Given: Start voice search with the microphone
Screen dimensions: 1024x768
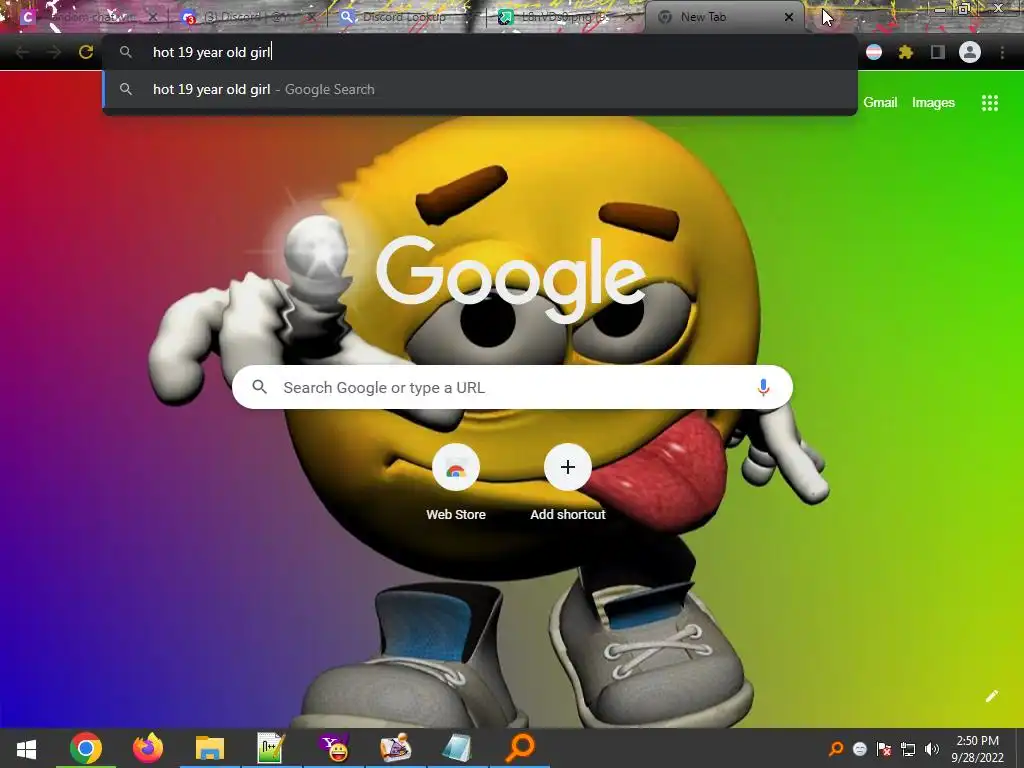Looking at the screenshot, I should click(763, 387).
